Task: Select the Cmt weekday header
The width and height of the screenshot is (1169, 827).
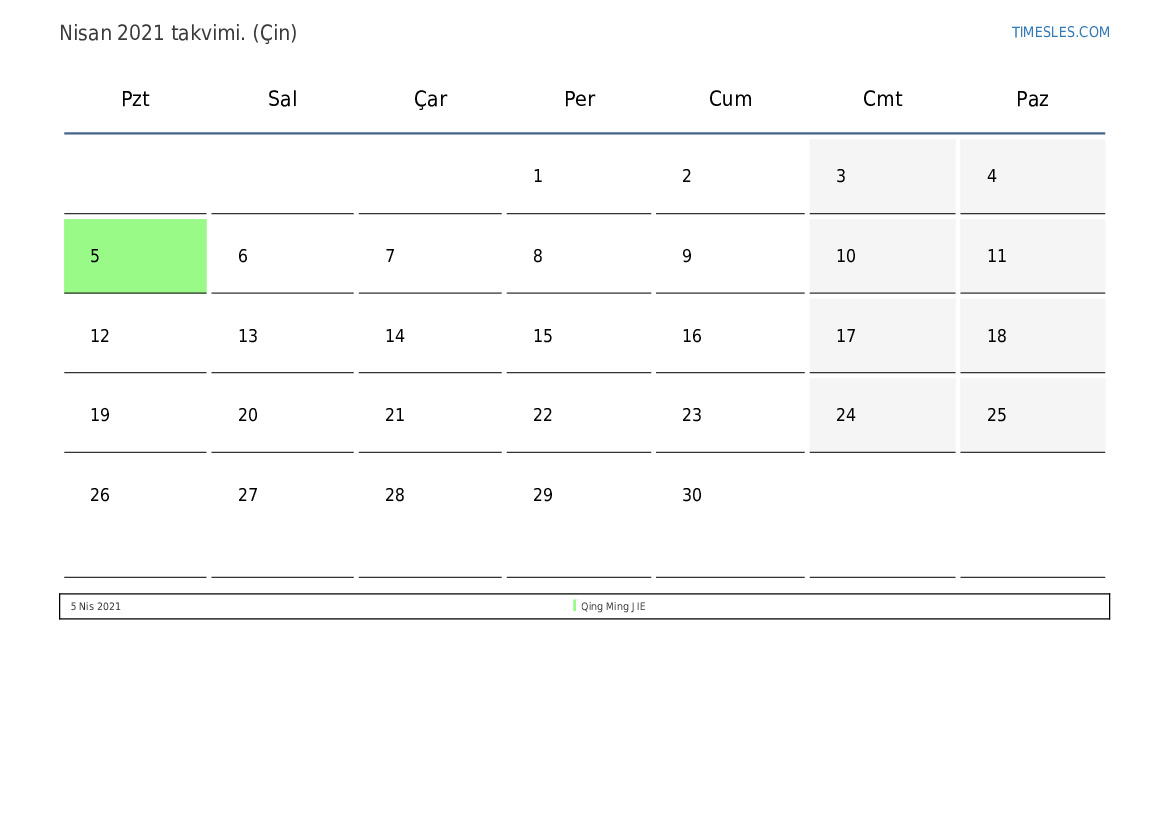Action: 882,99
